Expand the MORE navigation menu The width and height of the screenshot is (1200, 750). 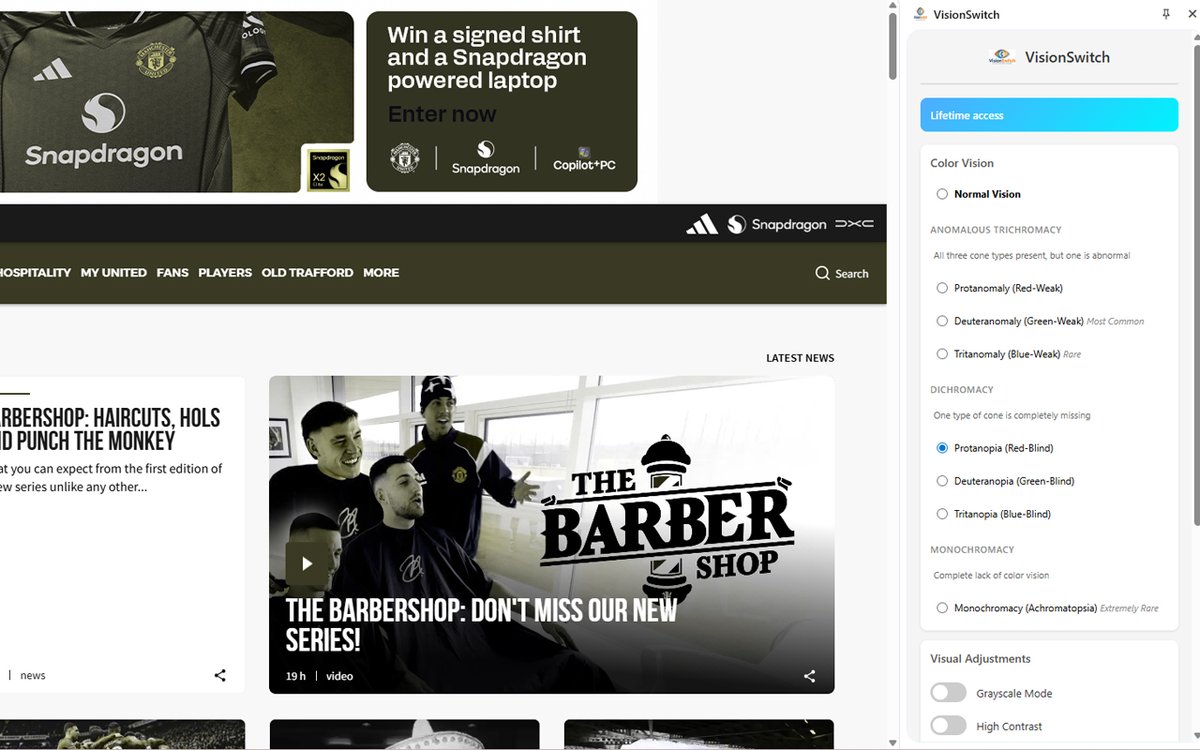tap(381, 272)
